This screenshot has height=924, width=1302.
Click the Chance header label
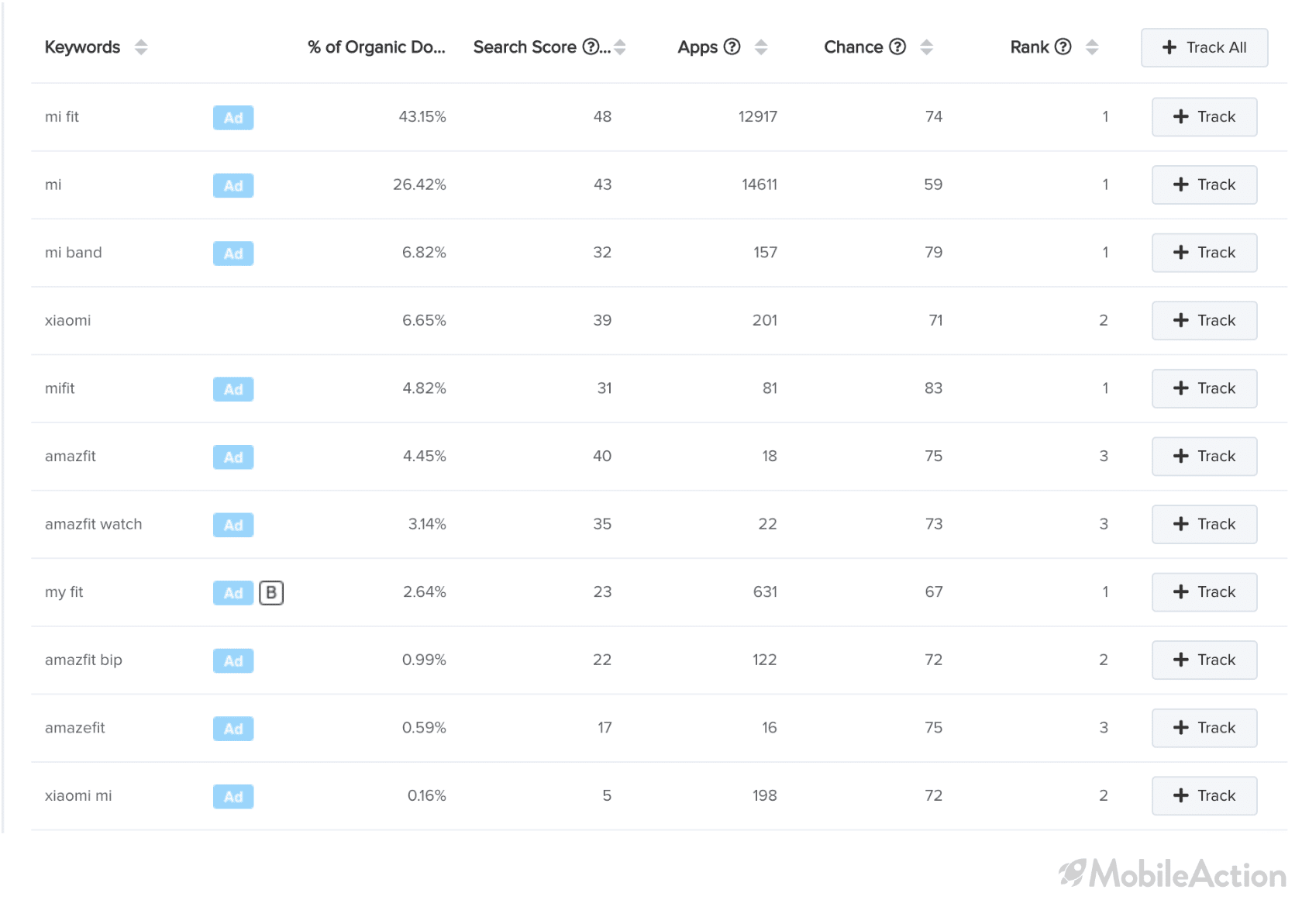[x=853, y=47]
